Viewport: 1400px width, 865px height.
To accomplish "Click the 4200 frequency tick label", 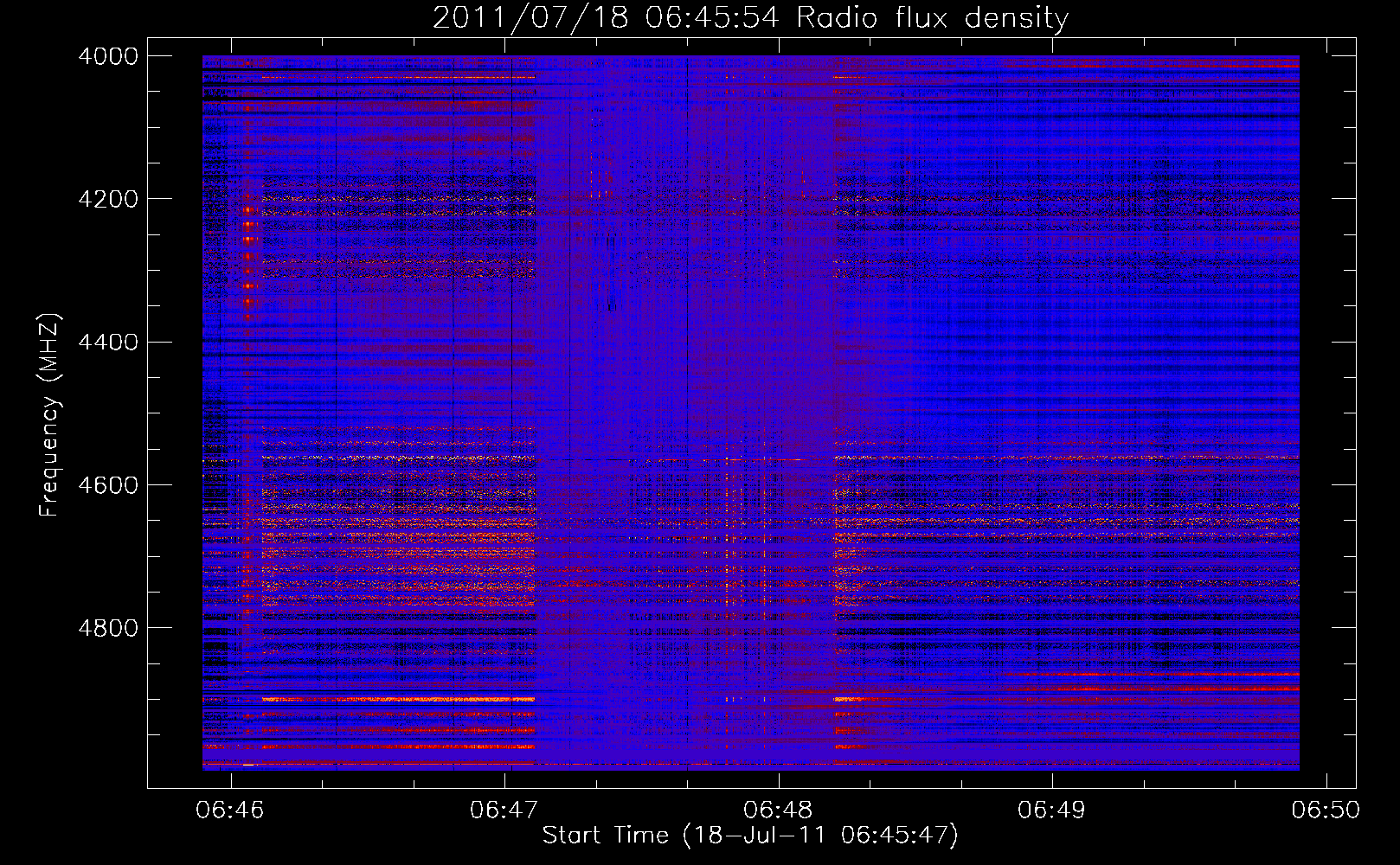I will pyautogui.click(x=108, y=199).
